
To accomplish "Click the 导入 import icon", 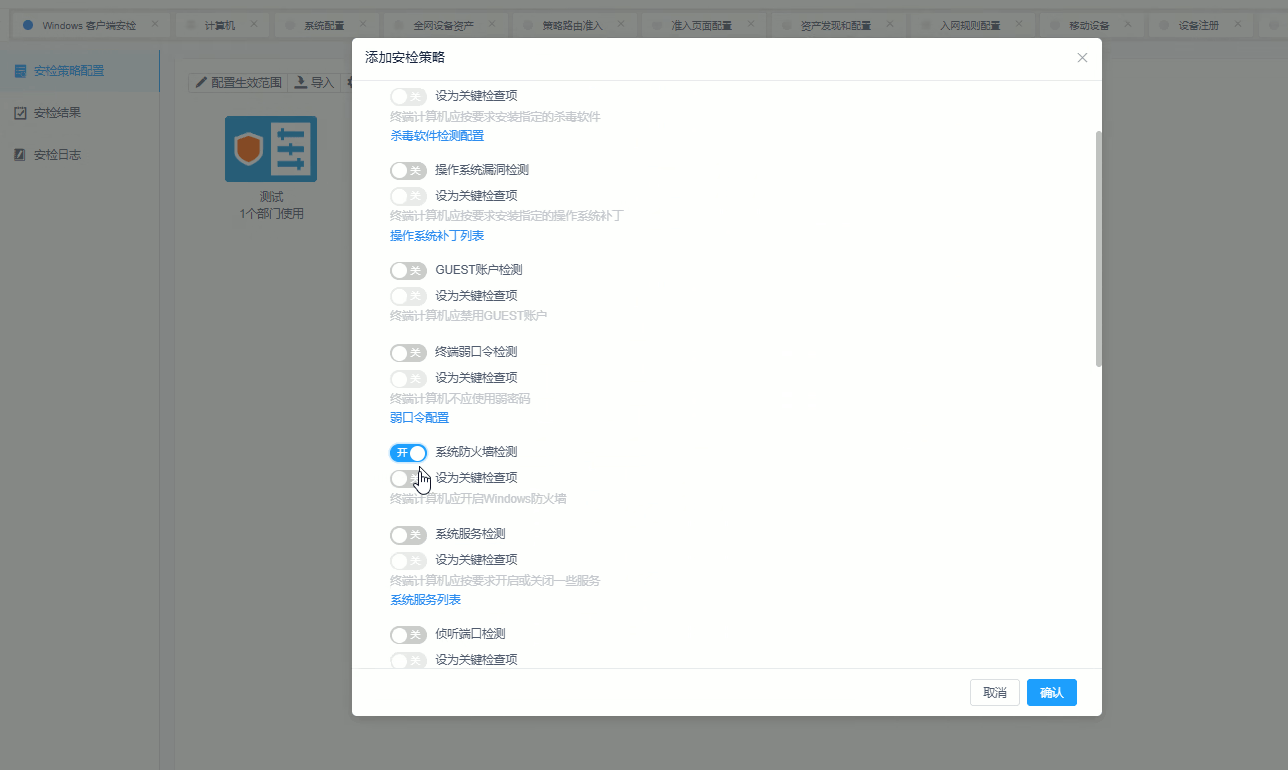I will [x=300, y=83].
